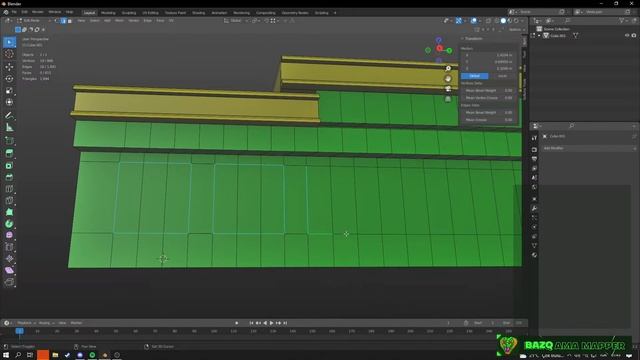Screen dimensions: 640x360
Task: Select the Spin tool
Action: pos(9,224)
